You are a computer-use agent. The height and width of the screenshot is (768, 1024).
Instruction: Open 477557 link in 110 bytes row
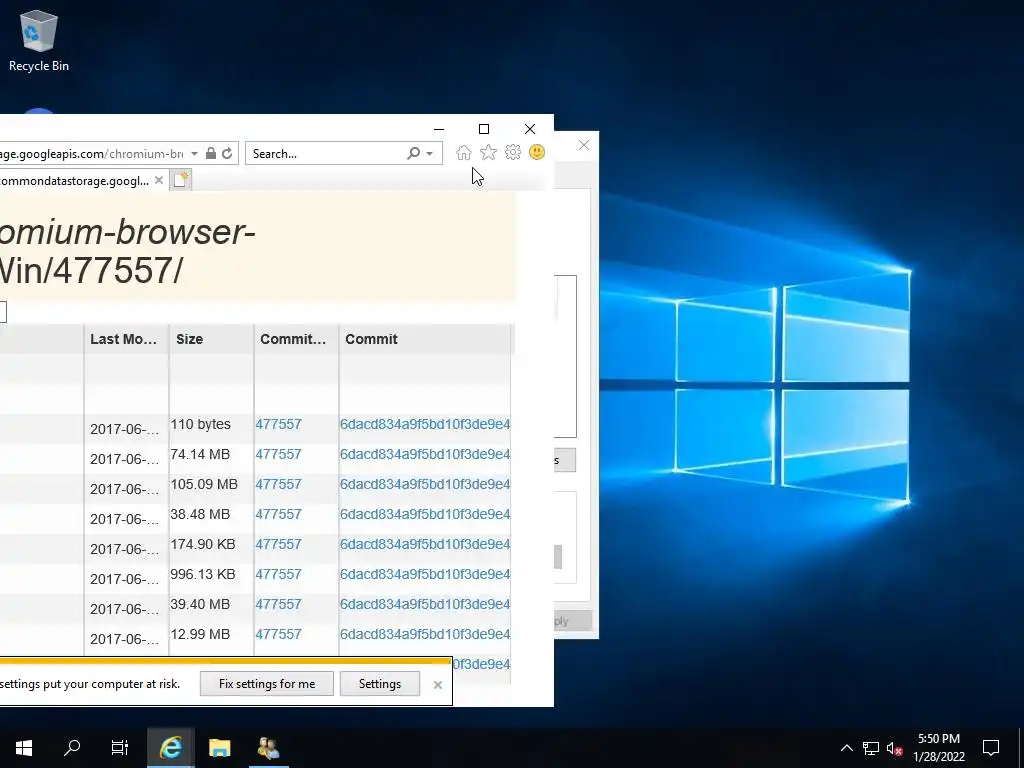[278, 424]
